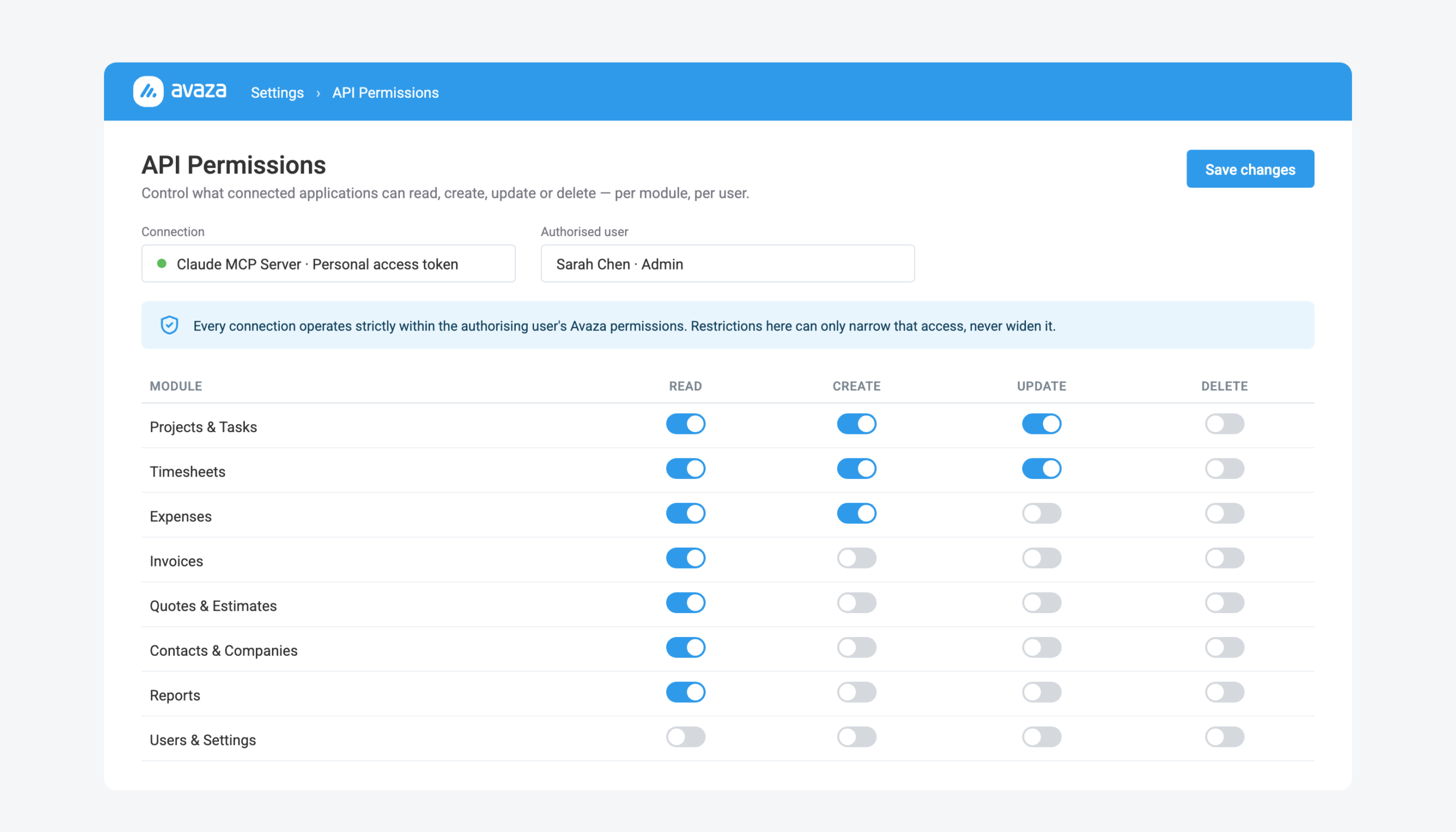This screenshot has height=832, width=1456.
Task: Enable Update for Reports
Action: click(1041, 692)
